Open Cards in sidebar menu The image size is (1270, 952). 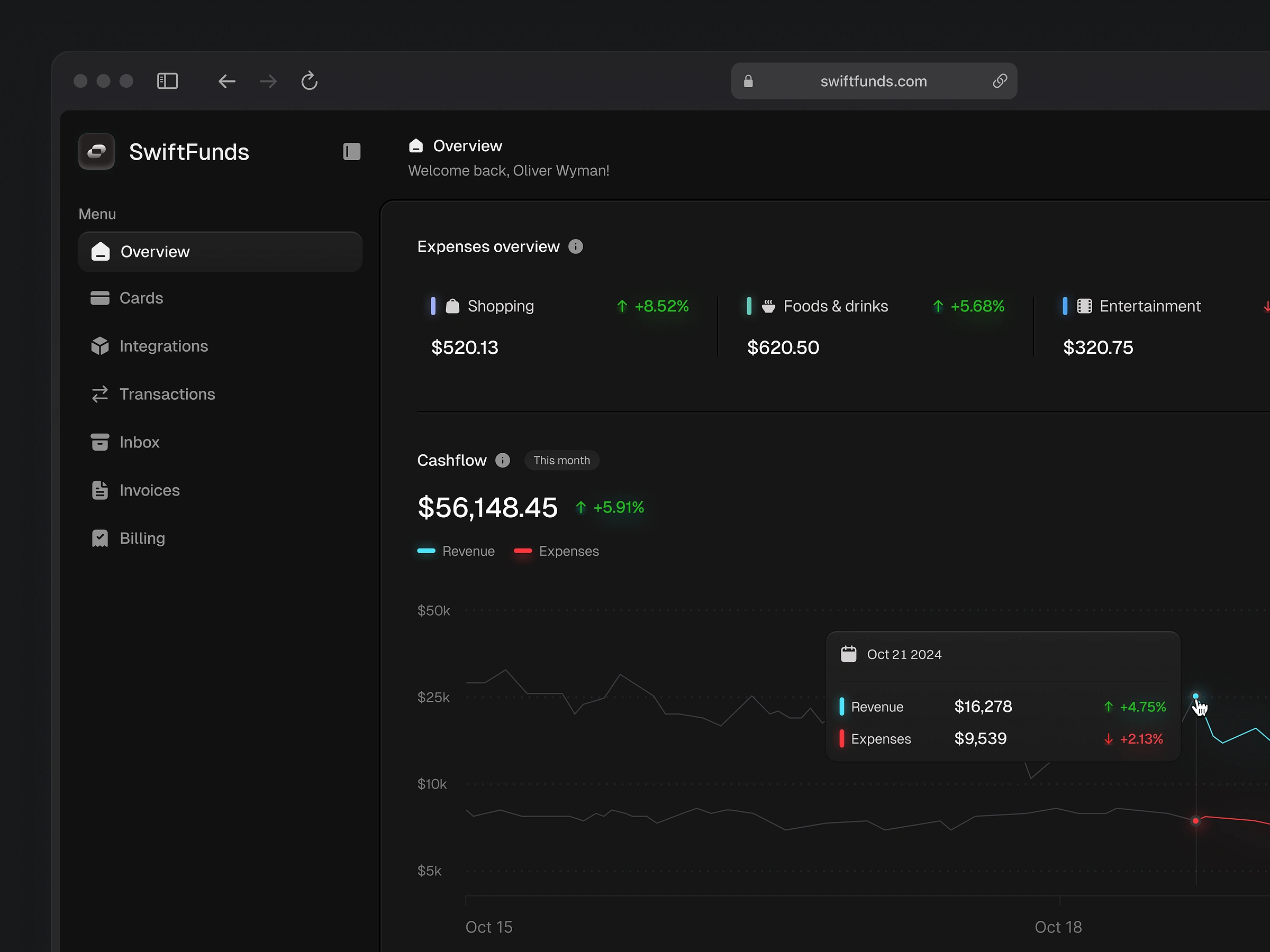141,298
